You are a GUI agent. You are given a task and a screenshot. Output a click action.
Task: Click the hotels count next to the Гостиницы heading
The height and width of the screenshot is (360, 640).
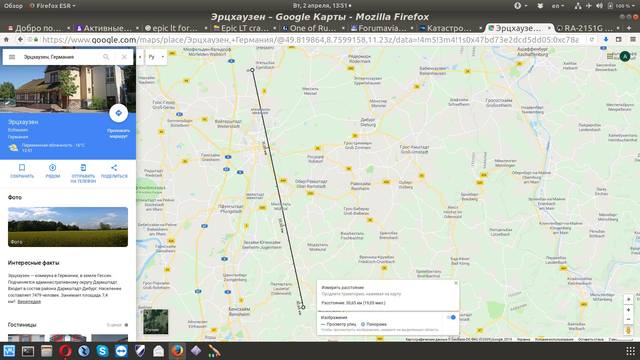[x=114, y=325]
